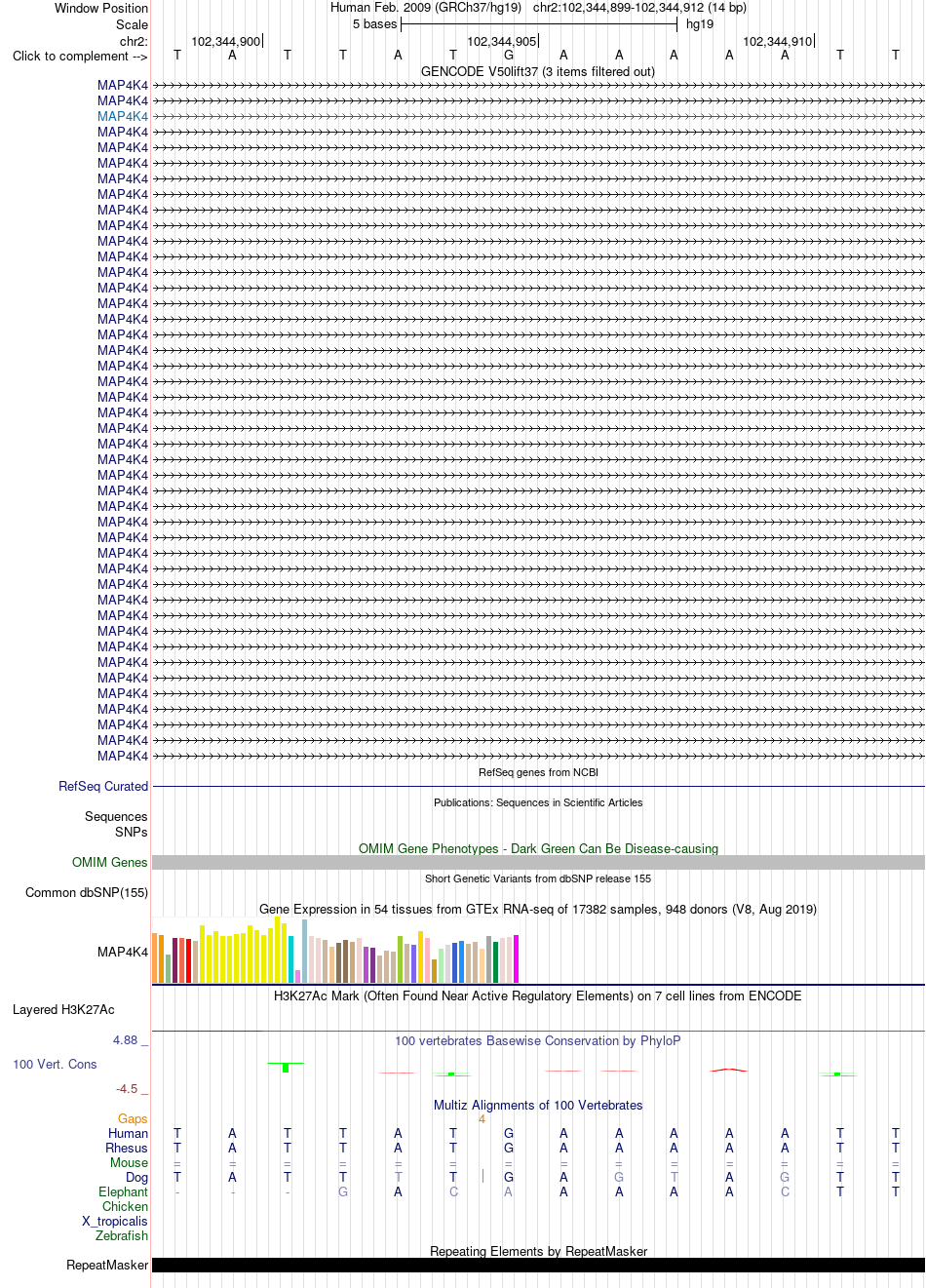Viewport: 926px width, 1288px height.
Task: Click the 'Dog' alignment row label
Action: pyautogui.click(x=136, y=1178)
